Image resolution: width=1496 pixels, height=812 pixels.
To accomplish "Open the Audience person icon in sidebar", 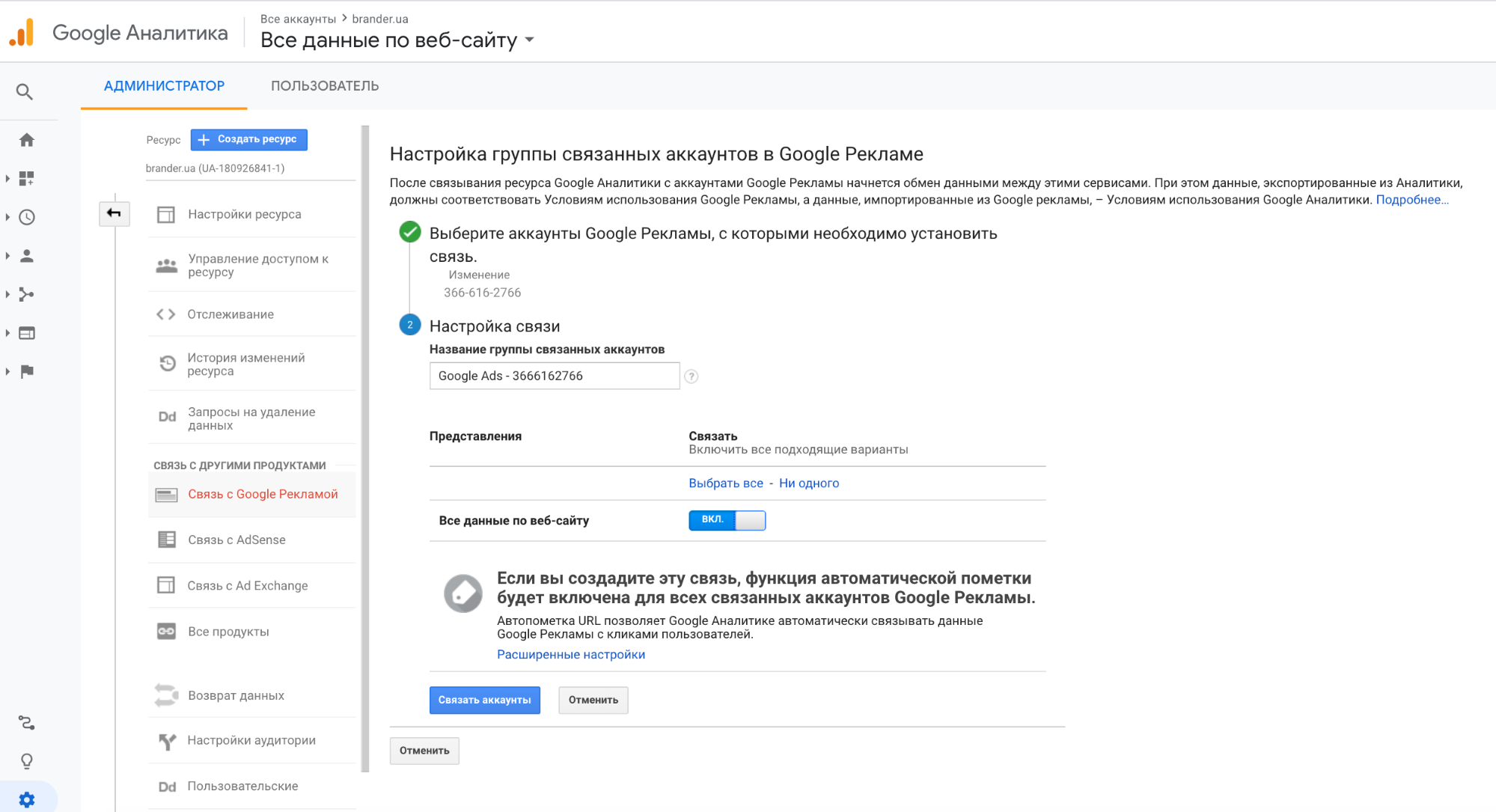I will (27, 256).
